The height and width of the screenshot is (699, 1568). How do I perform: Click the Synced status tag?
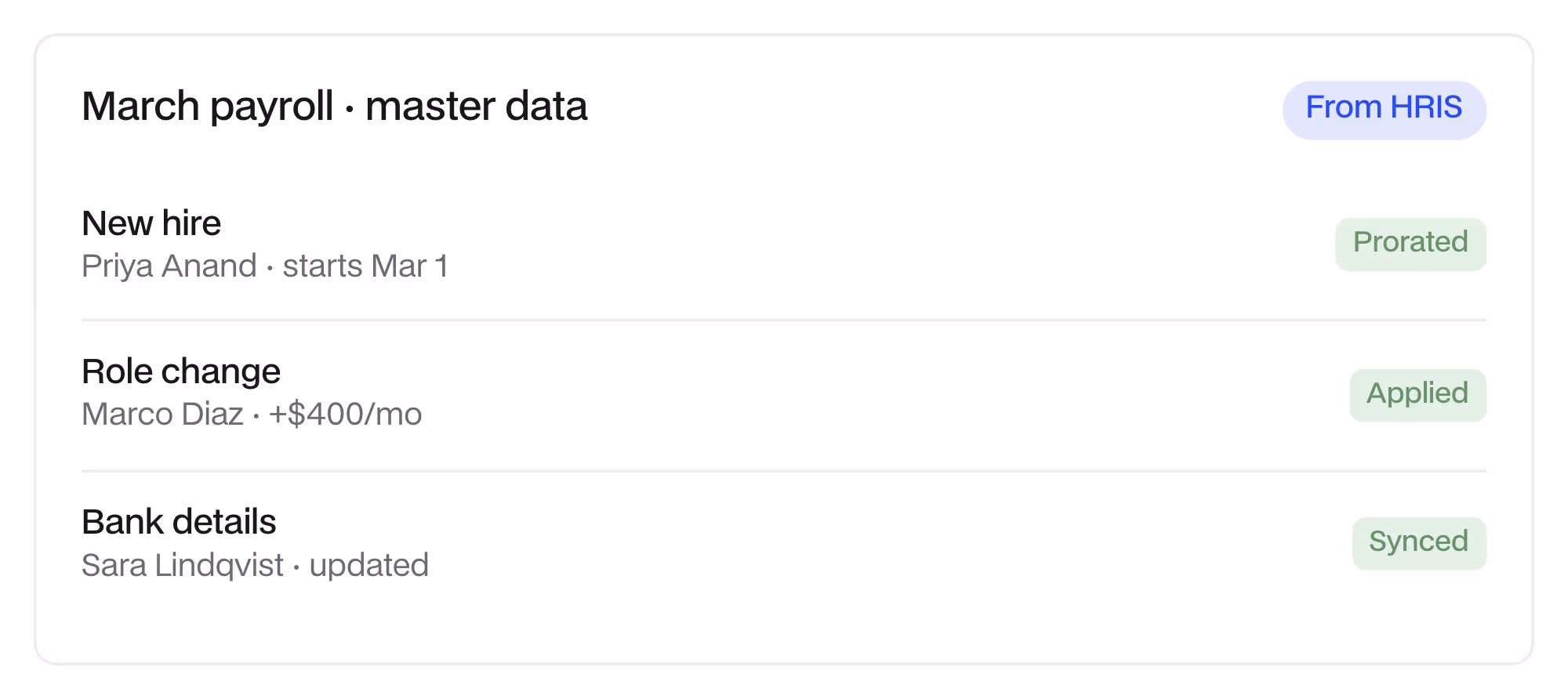pyautogui.click(x=1419, y=543)
